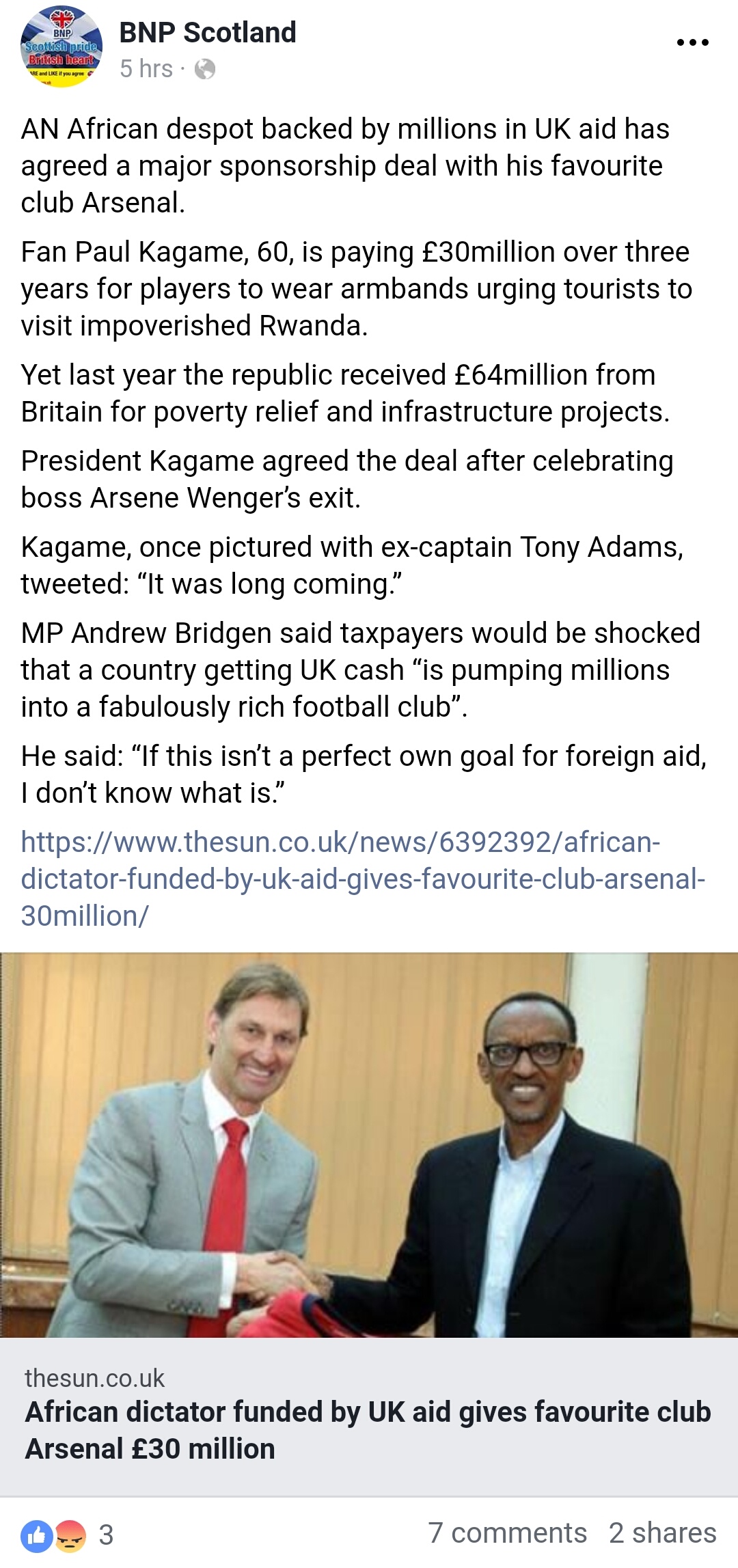View the 7 comments

[508, 1532]
